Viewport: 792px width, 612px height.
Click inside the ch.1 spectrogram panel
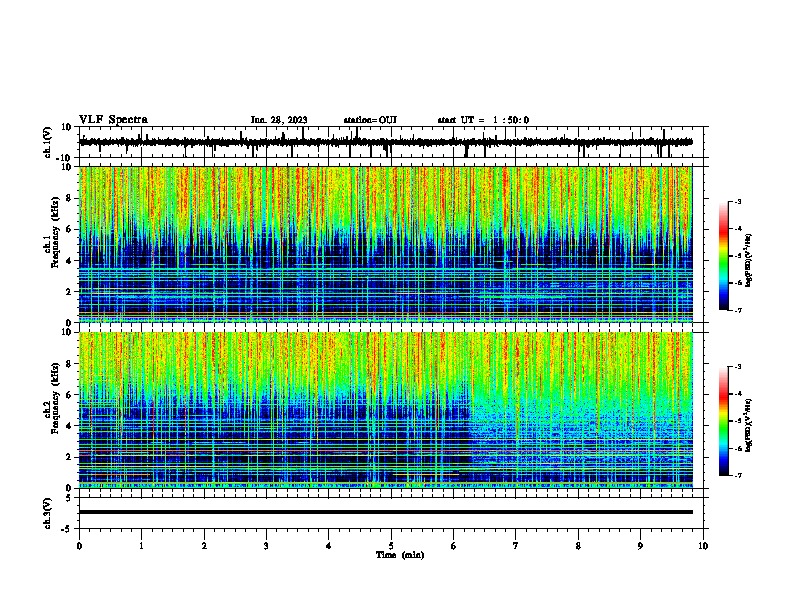(x=386, y=244)
